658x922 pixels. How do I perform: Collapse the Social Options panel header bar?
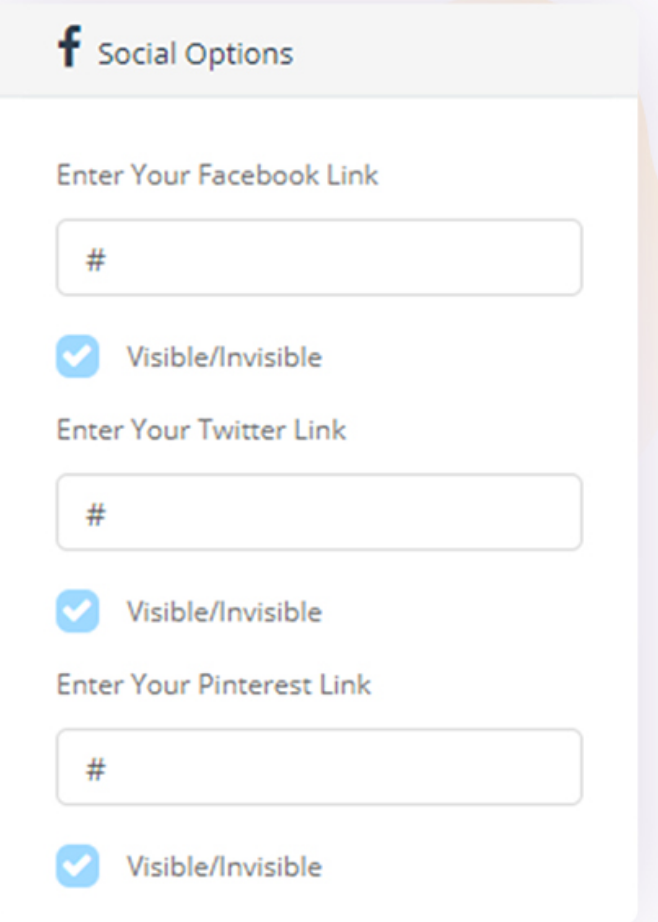(x=320, y=52)
